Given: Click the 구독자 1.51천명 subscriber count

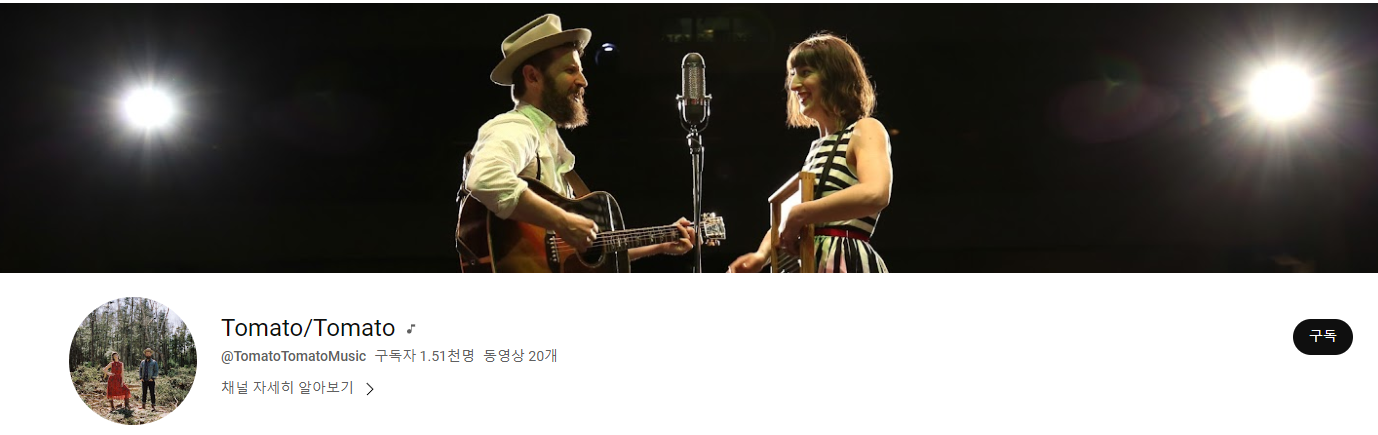Looking at the screenshot, I should click(424, 356).
